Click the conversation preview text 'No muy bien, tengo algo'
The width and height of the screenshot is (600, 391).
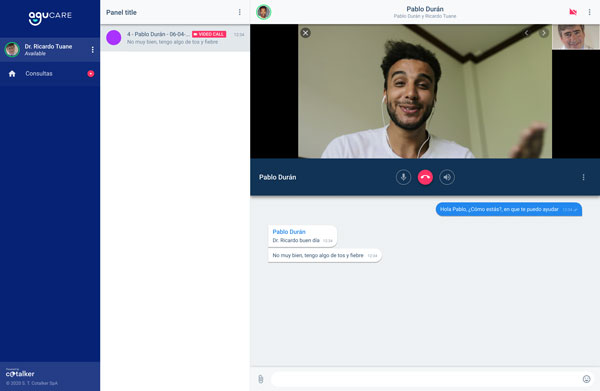[x=173, y=42]
